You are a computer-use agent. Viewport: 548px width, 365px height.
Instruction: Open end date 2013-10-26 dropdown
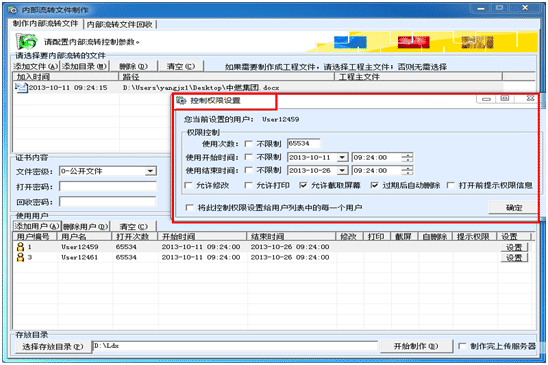coord(342,171)
